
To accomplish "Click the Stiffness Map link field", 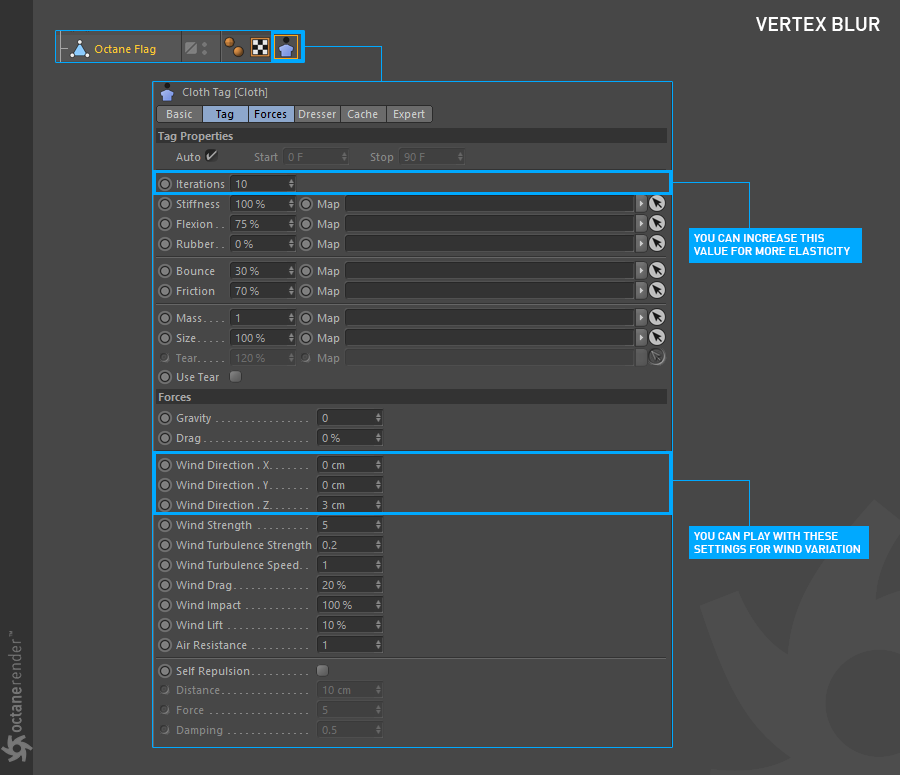I will pos(491,204).
